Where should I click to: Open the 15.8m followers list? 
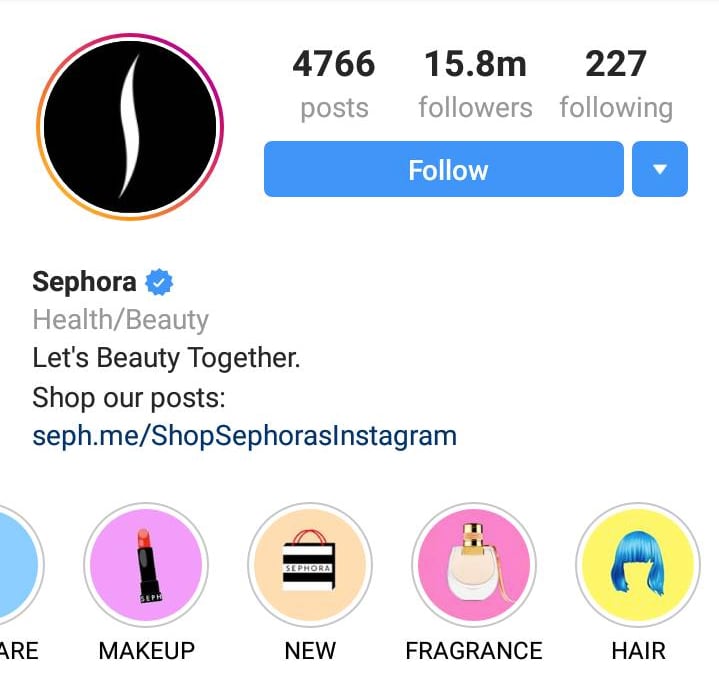click(476, 85)
